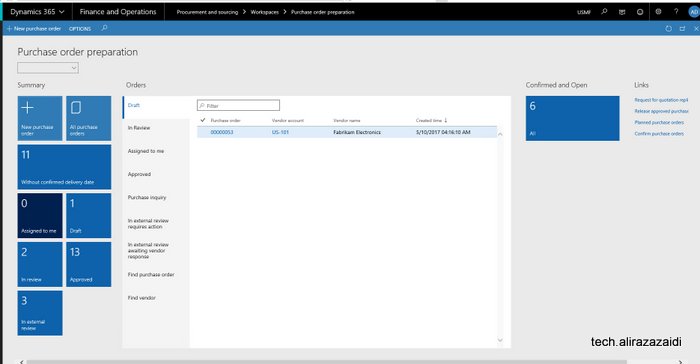Screen dimensions: 700x364
Task: Open page in new window icon
Action: click(x=682, y=29)
